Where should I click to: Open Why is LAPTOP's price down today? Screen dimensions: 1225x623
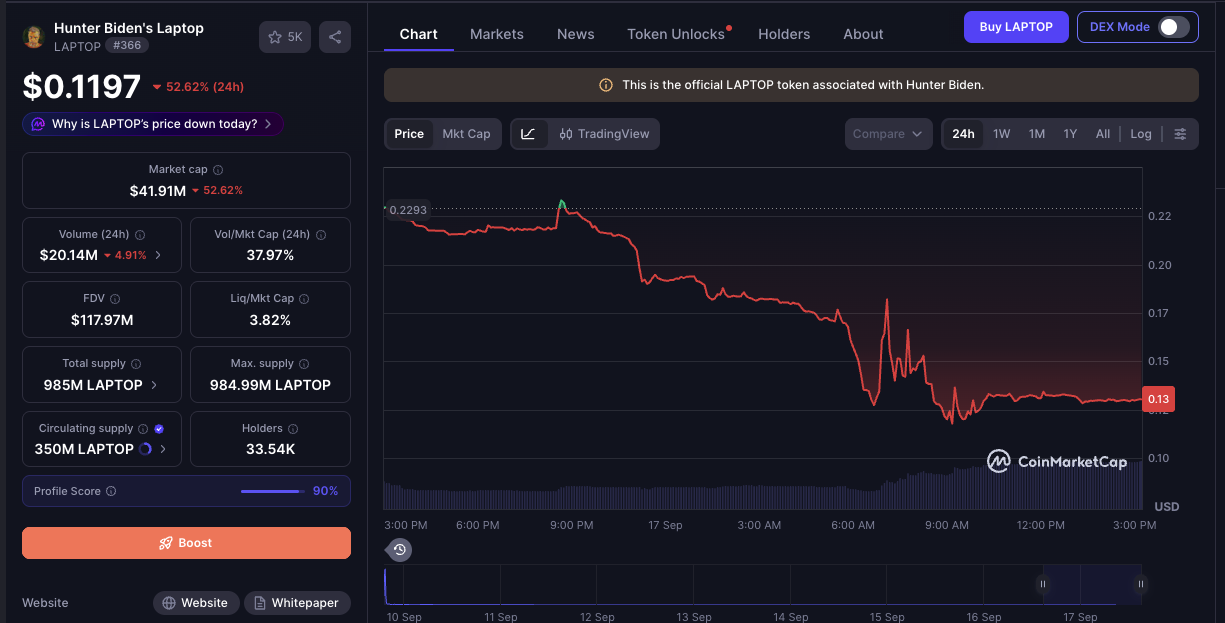coord(153,124)
